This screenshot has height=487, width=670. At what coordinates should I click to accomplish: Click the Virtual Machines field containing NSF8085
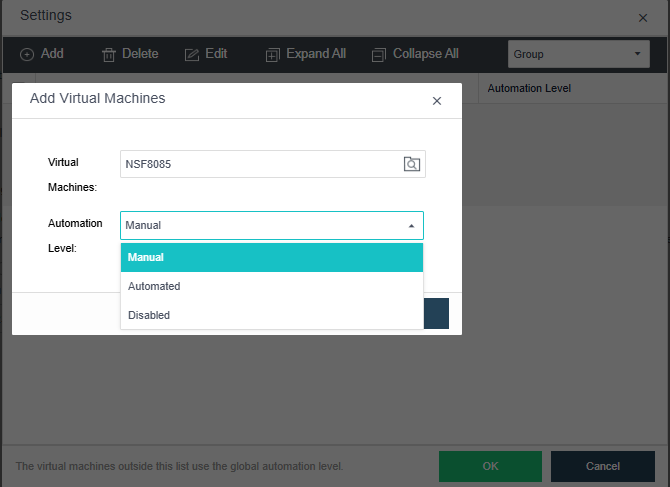(x=260, y=164)
